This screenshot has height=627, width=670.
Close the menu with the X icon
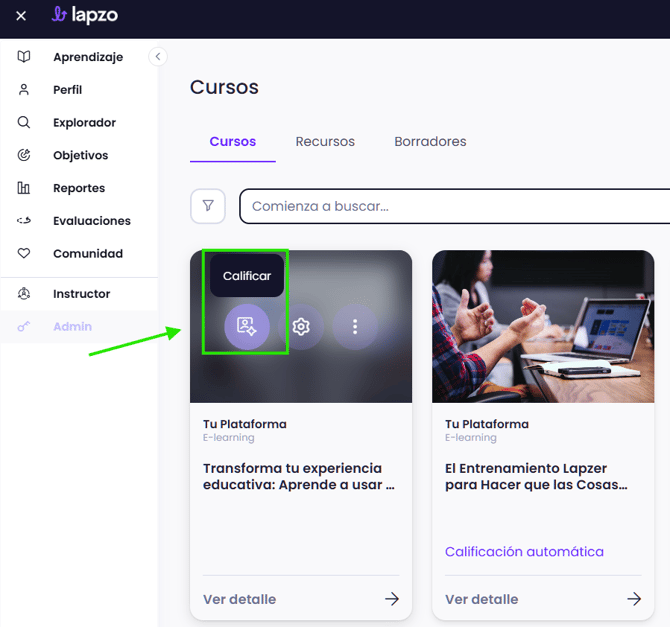pyautogui.click(x=21, y=16)
